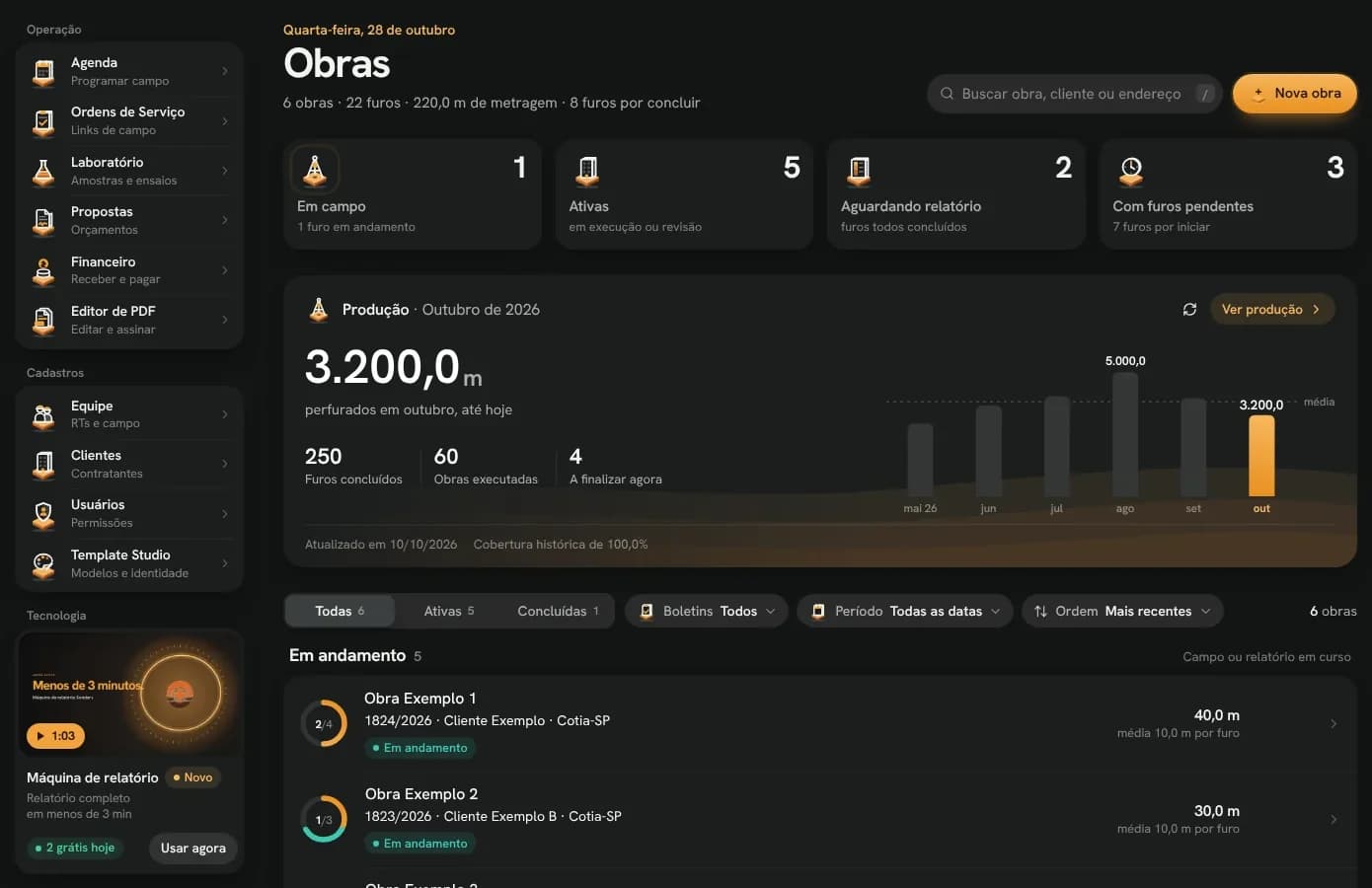Open the Ordem Mais recentes dropdown
This screenshot has width=1372, height=888.
tap(1122, 612)
